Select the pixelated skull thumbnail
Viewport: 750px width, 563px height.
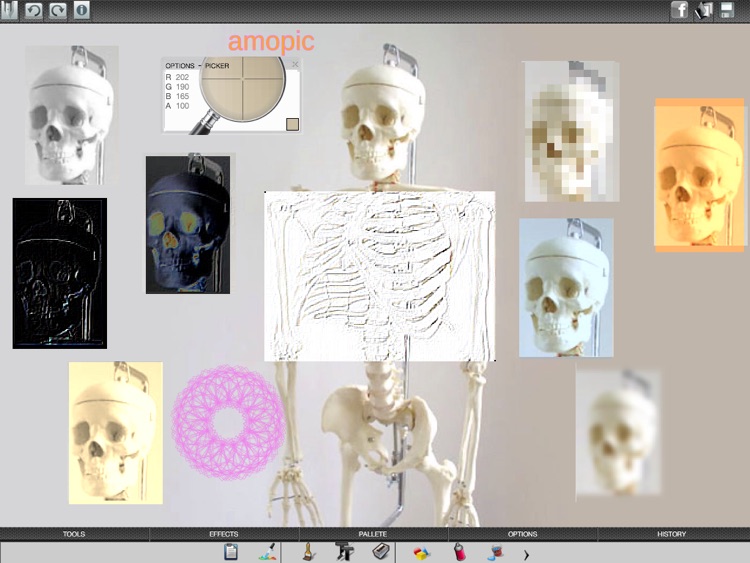coord(572,131)
